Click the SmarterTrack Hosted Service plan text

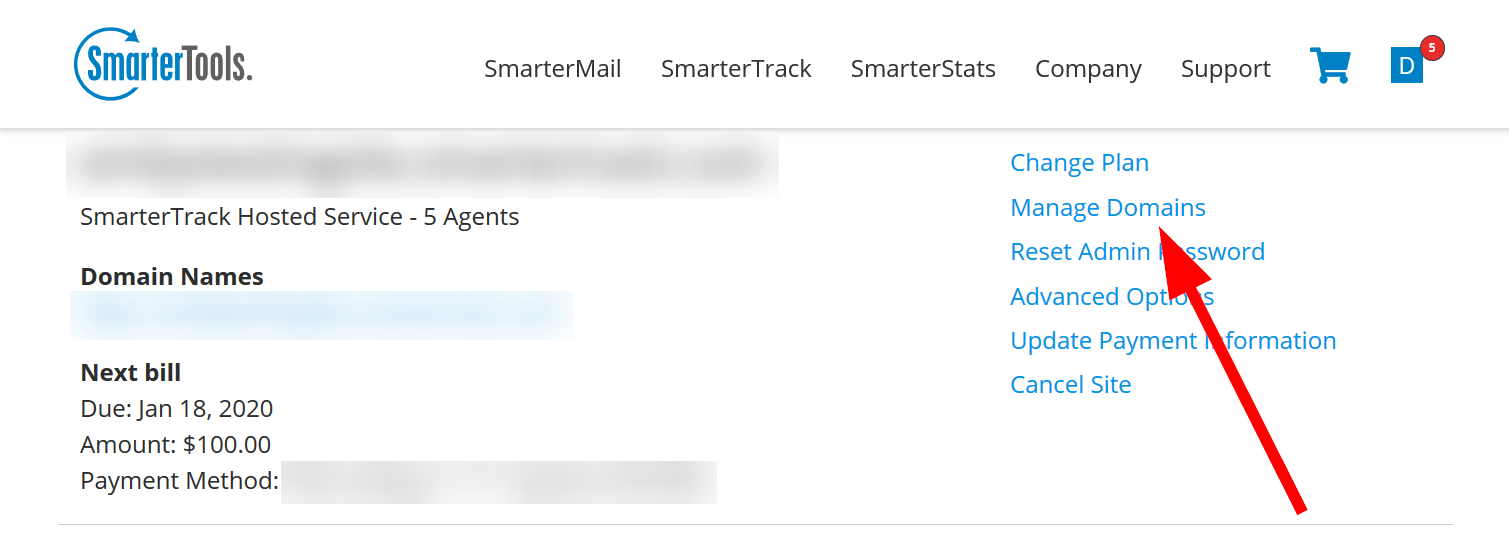299,217
